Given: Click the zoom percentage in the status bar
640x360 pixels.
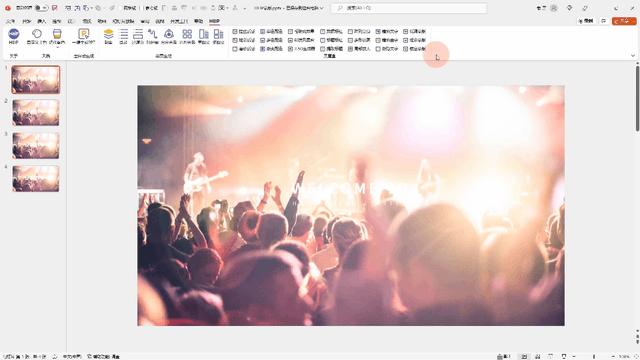Looking at the screenshot, I should pos(625,356).
